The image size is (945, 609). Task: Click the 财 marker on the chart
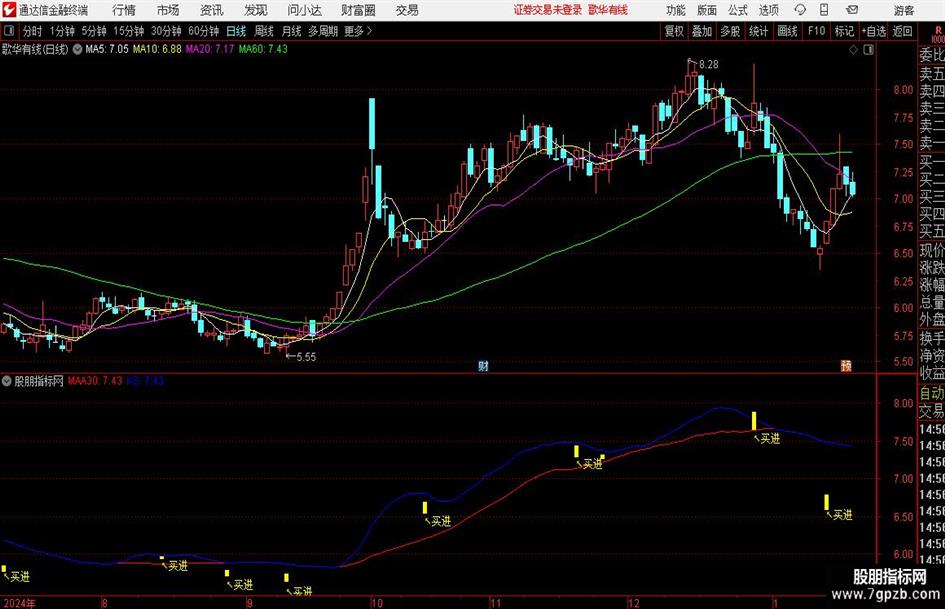pos(483,365)
